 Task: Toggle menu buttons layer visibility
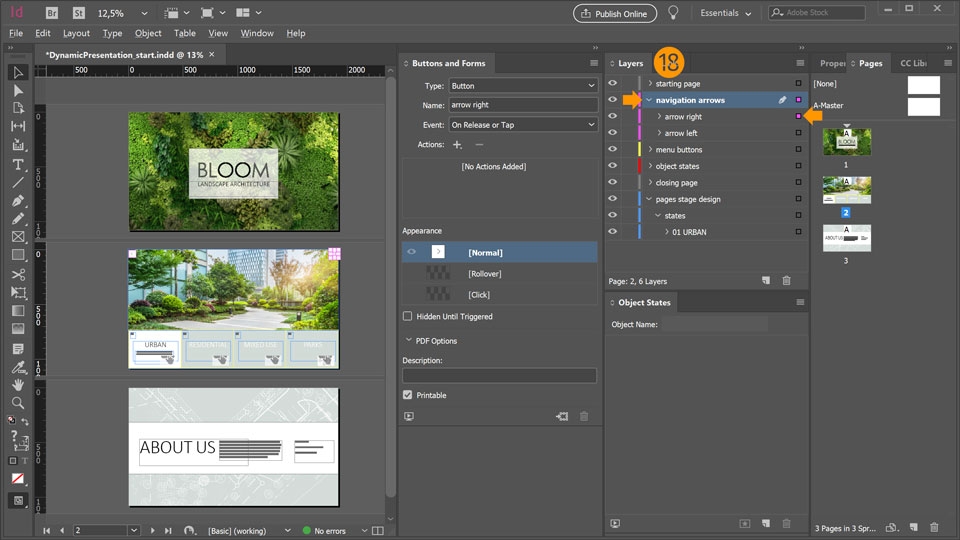click(x=612, y=149)
